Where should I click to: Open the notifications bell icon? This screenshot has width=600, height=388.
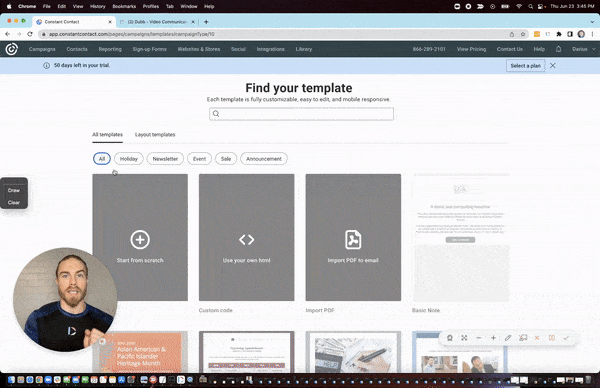[x=558, y=49]
